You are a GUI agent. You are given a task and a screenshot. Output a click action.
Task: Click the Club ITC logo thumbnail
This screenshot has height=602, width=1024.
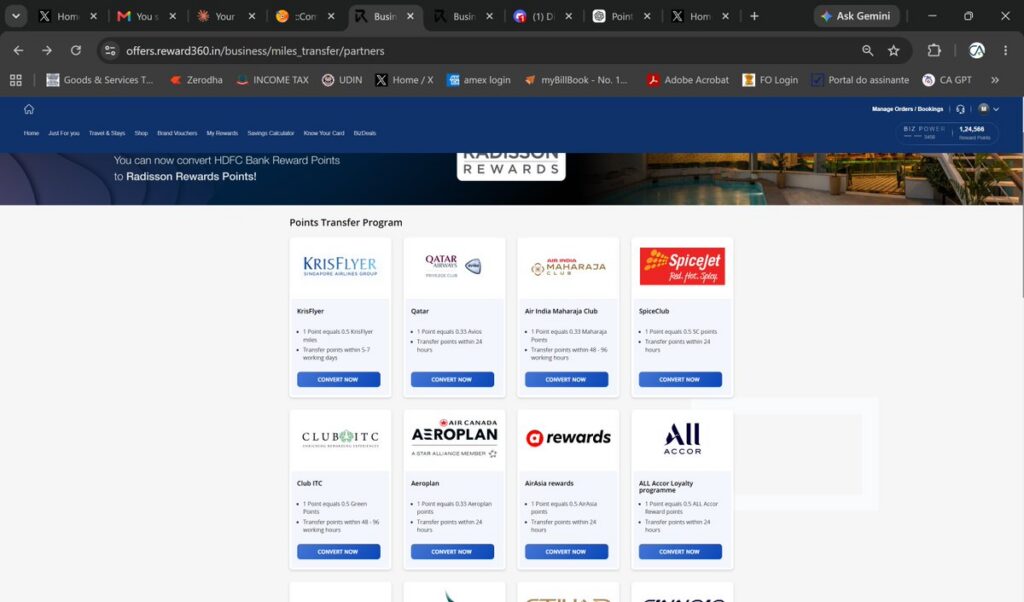[x=340, y=438]
